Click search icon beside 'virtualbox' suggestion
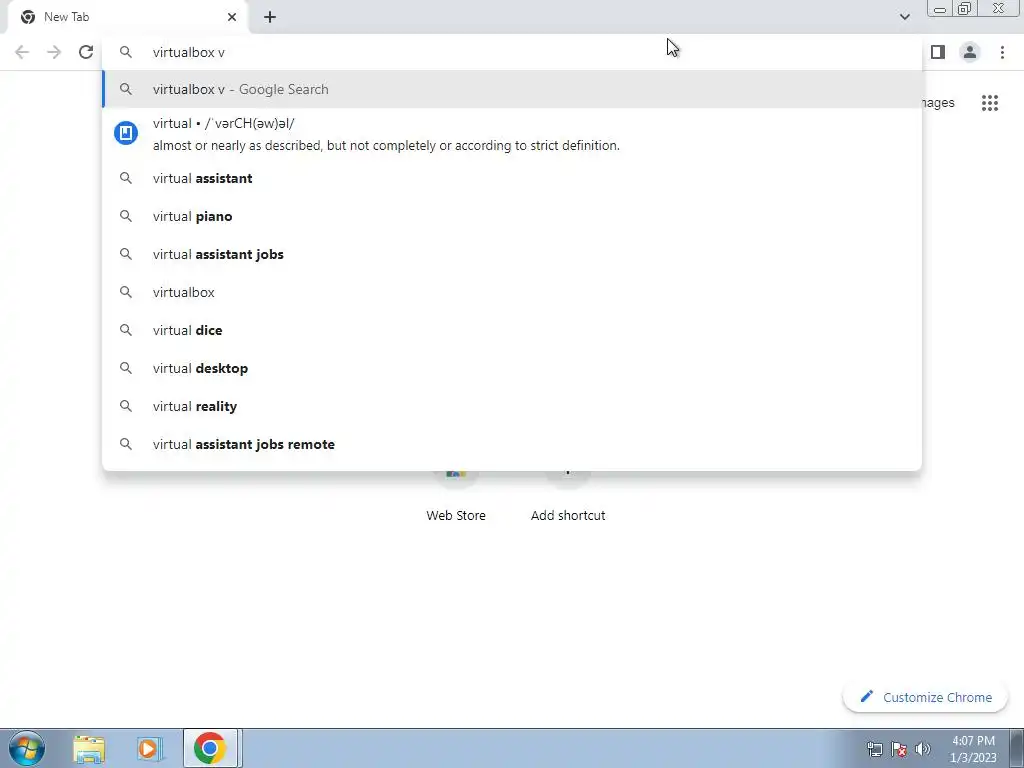 click(x=126, y=292)
